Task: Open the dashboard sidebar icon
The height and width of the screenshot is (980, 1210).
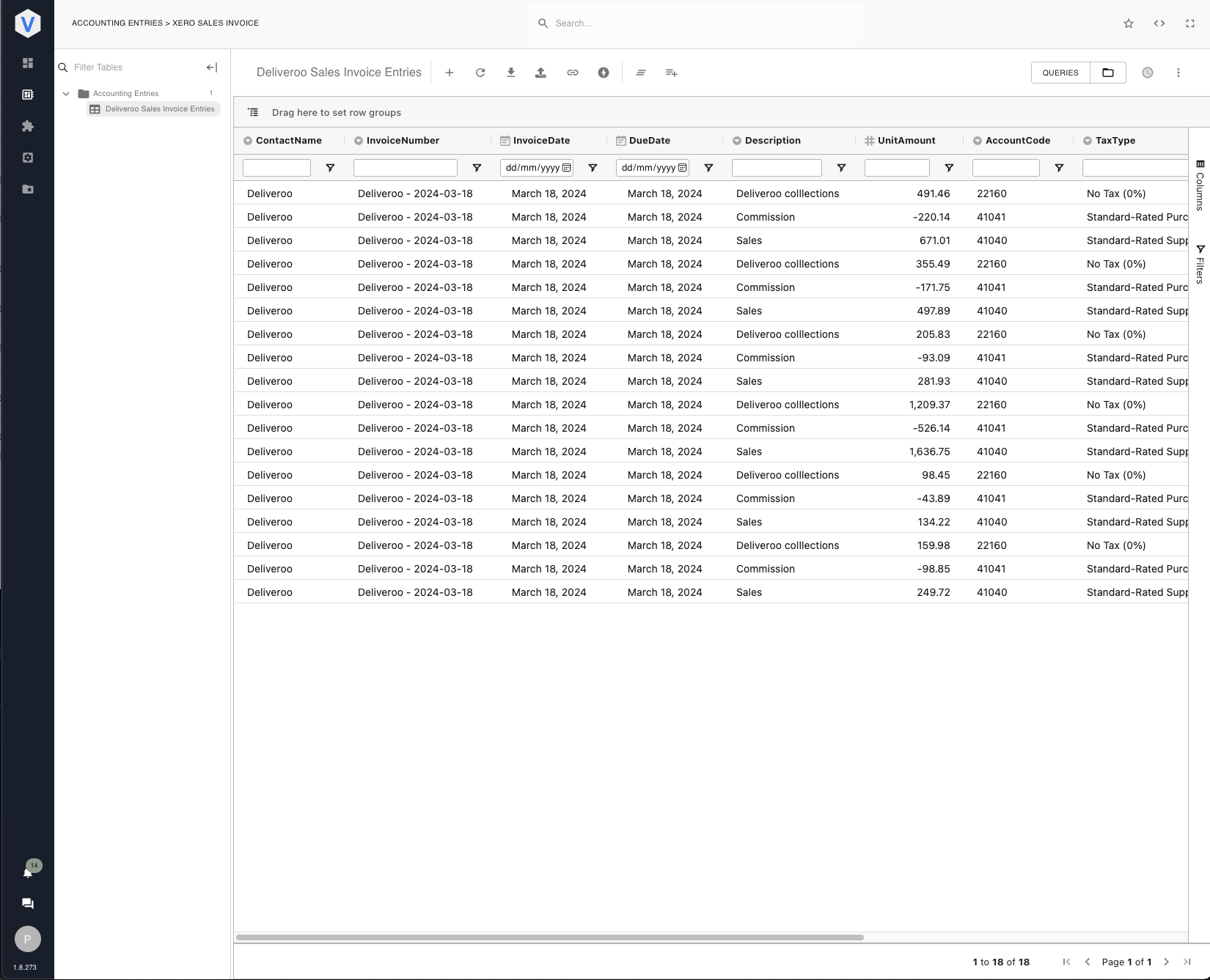Action: [x=28, y=63]
